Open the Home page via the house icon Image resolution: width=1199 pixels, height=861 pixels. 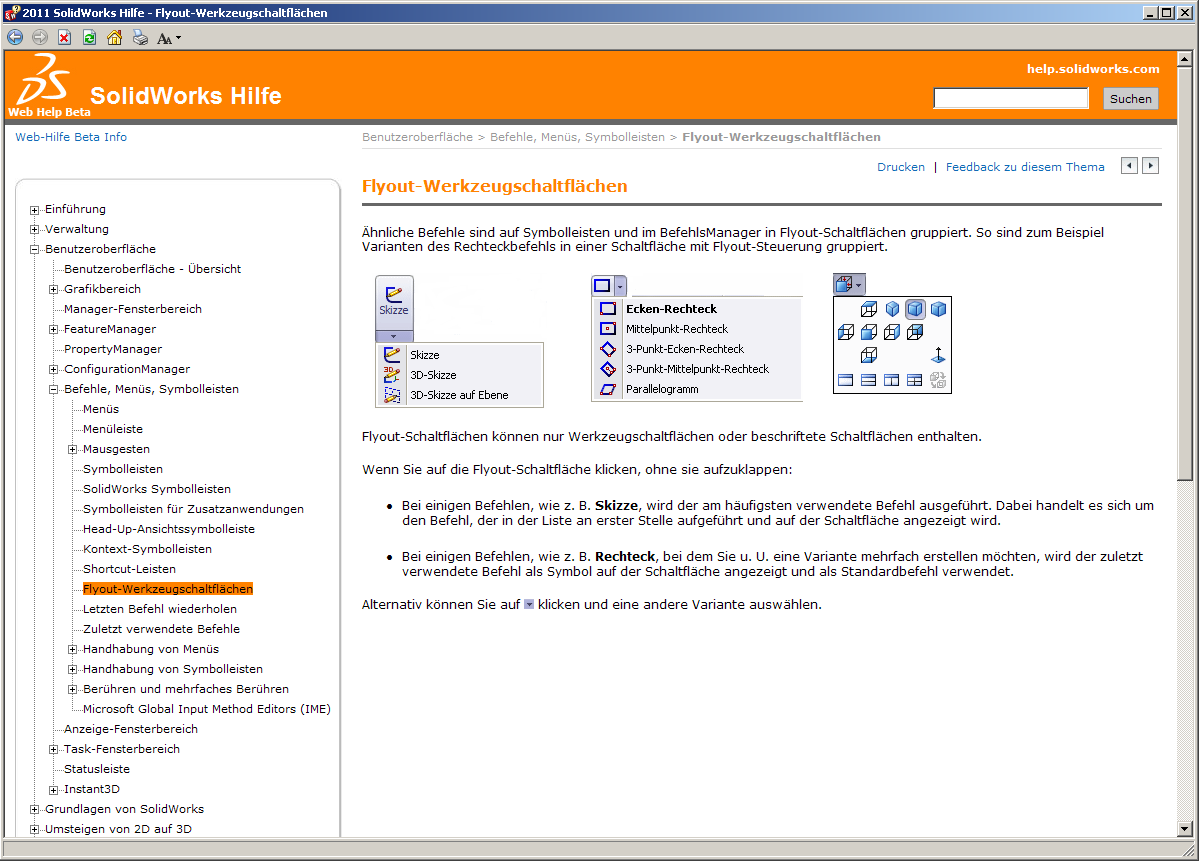coord(114,37)
